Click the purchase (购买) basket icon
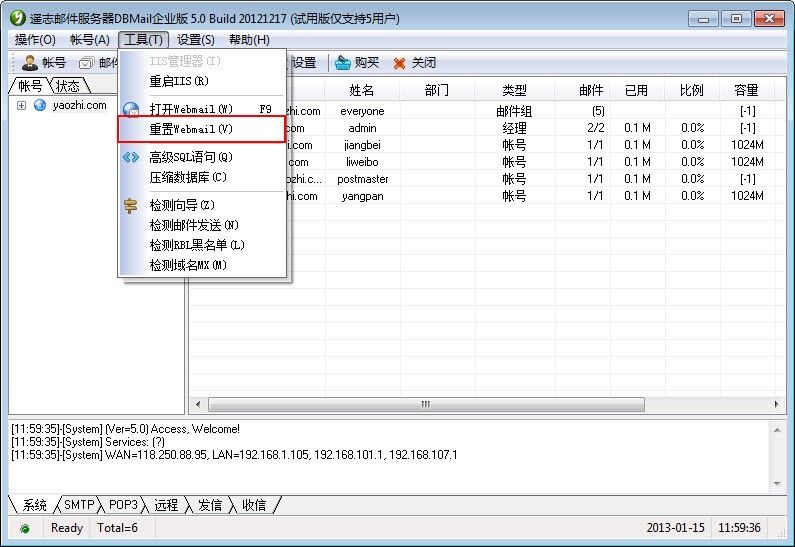Screen dimensions: 795x547 tap(343, 63)
